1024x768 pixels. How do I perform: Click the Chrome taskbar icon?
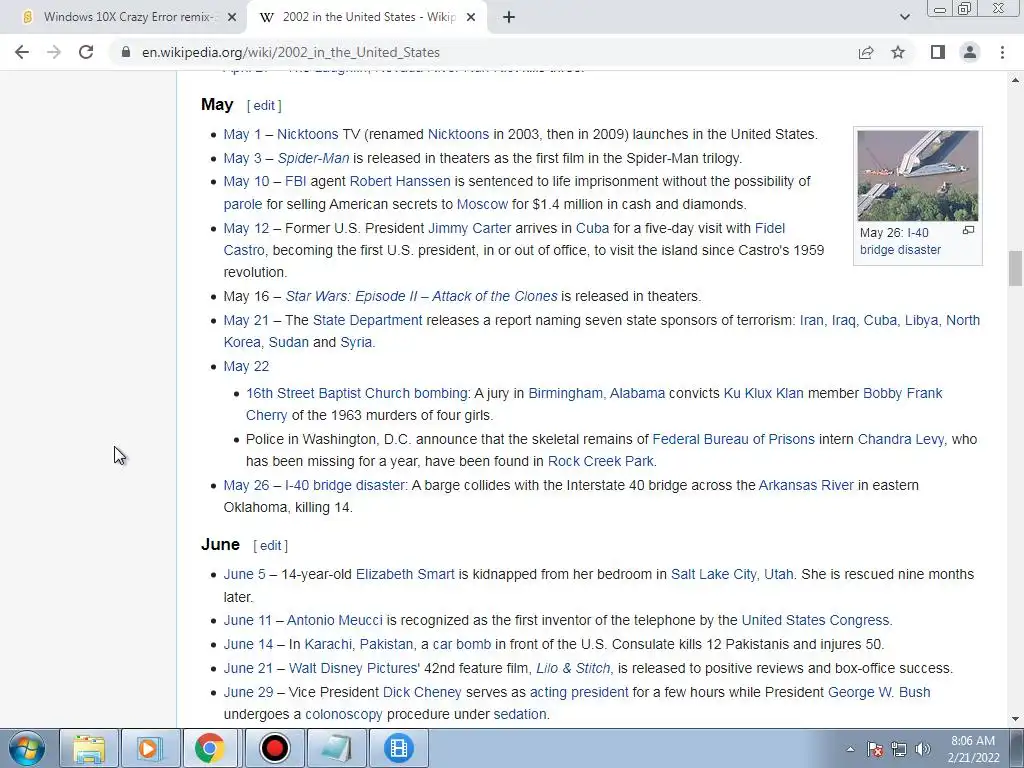[209, 748]
